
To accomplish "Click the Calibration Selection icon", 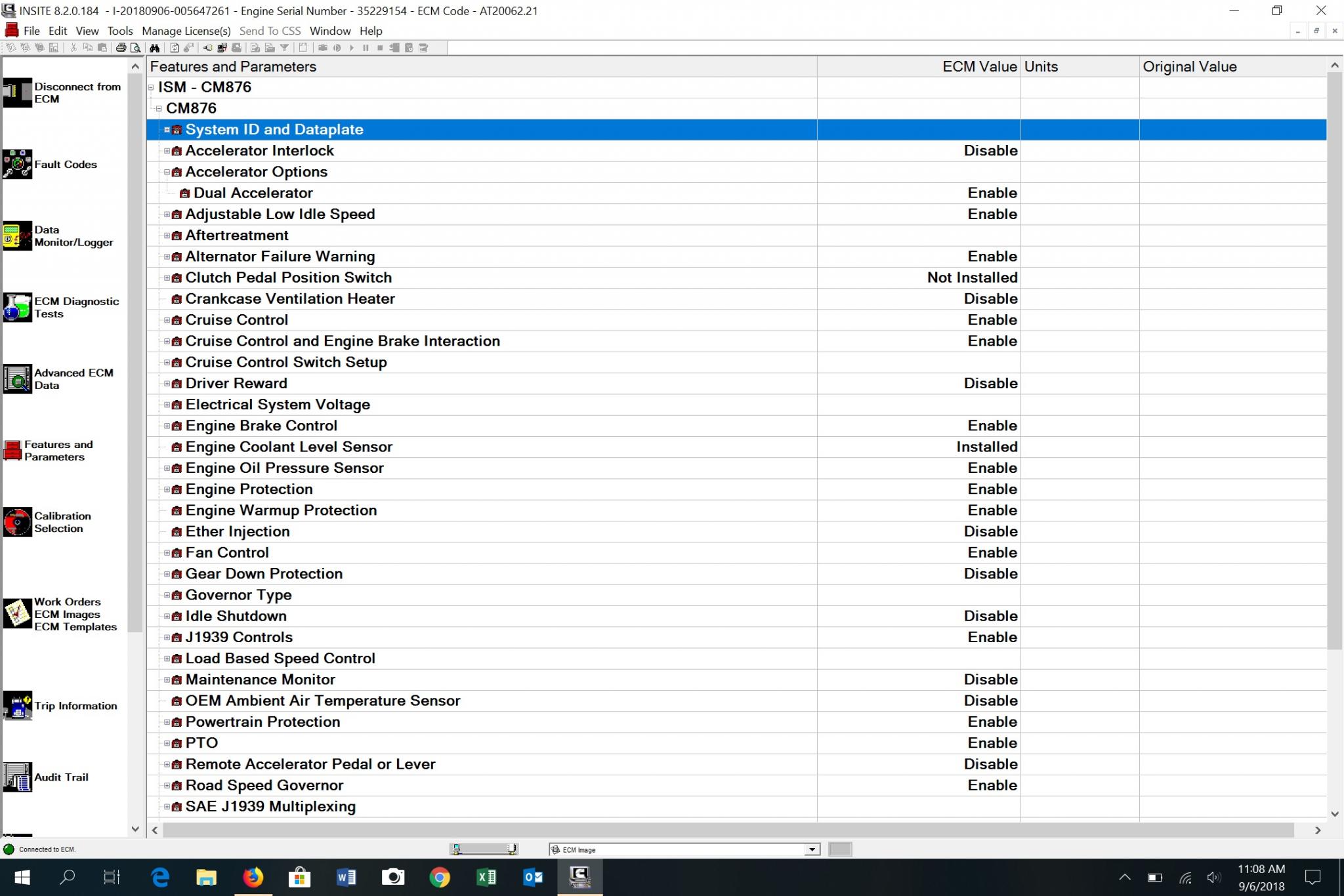I will click(x=18, y=522).
